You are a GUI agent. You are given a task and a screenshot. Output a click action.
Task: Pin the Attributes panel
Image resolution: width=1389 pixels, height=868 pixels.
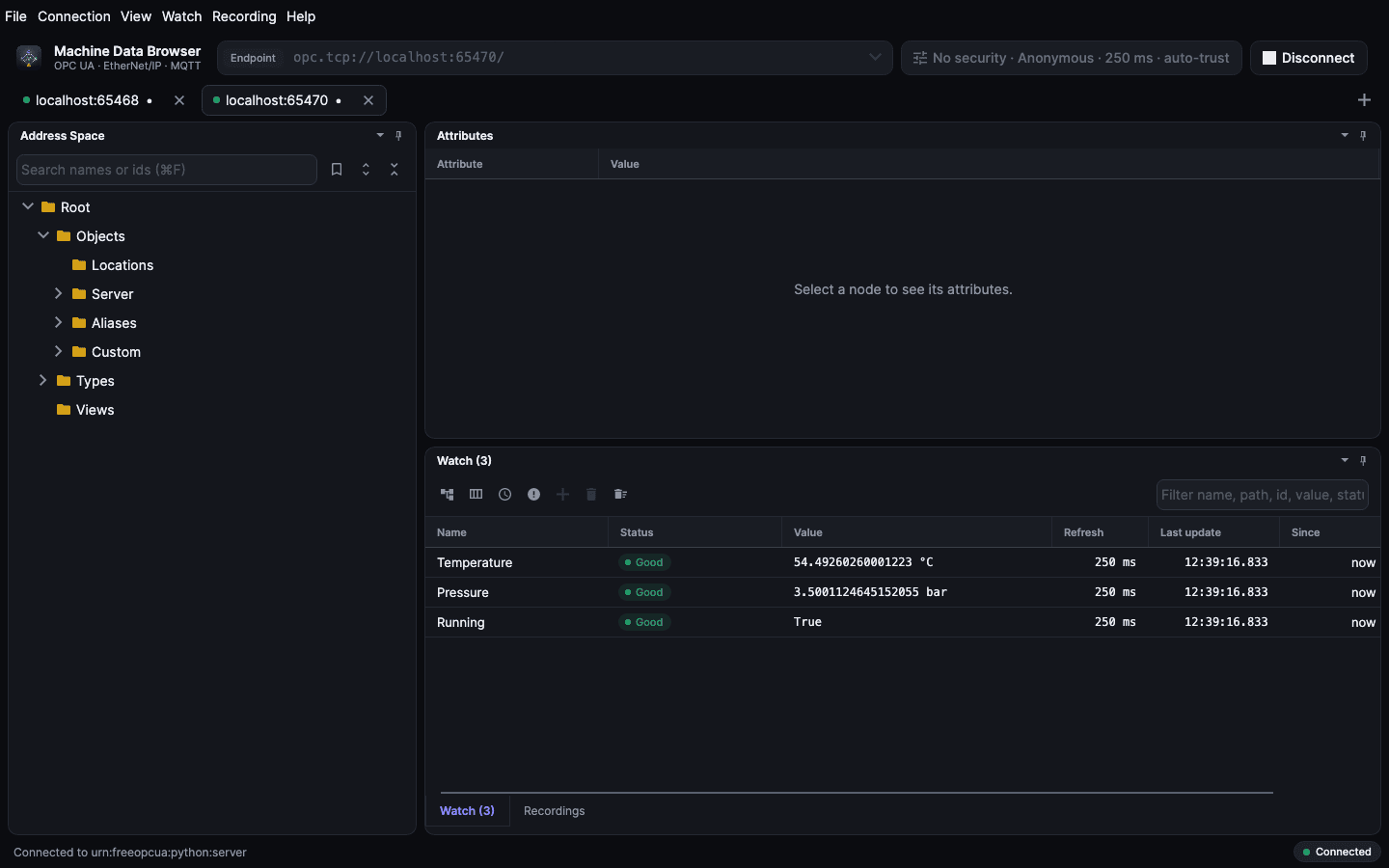[1363, 136]
